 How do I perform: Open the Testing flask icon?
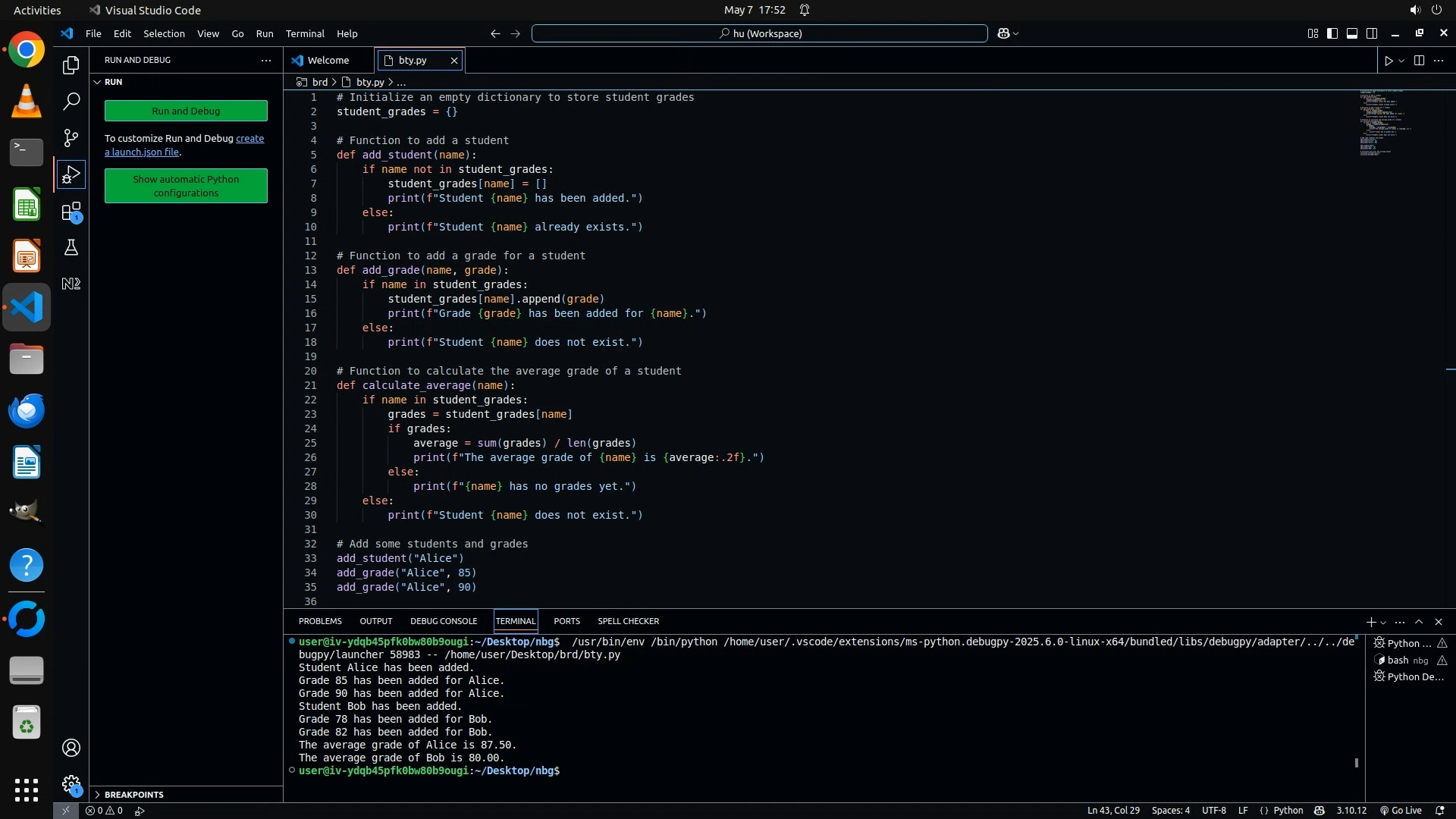(x=71, y=247)
